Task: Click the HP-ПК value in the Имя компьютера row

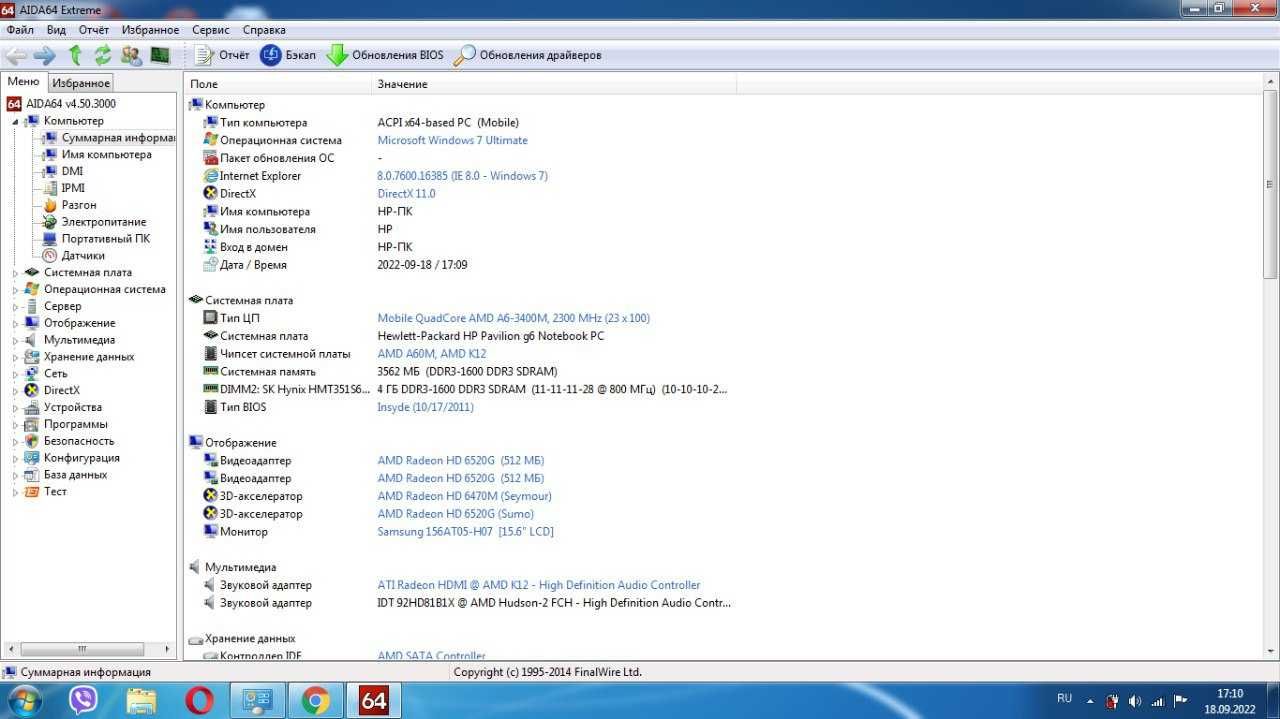Action: 395,212
